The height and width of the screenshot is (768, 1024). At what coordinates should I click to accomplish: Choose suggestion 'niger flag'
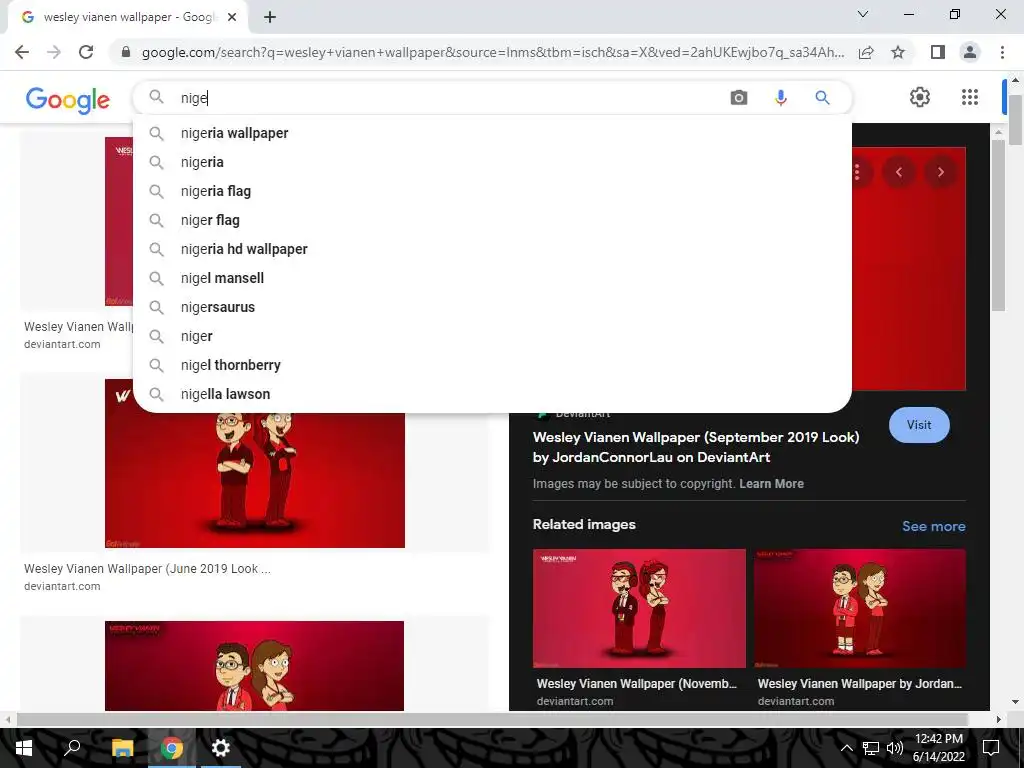click(492, 220)
